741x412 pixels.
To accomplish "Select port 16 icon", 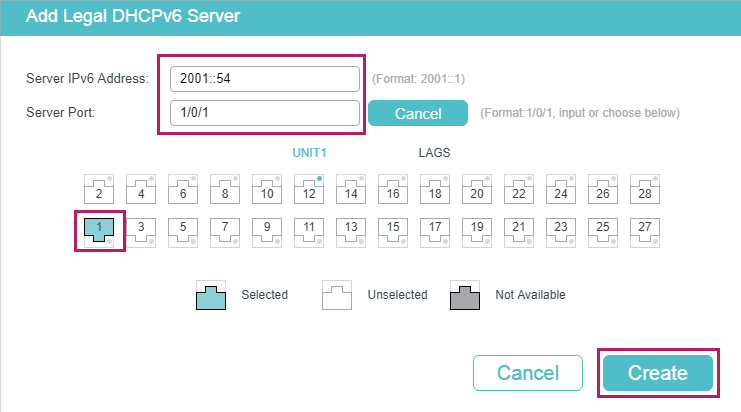I will [393, 189].
